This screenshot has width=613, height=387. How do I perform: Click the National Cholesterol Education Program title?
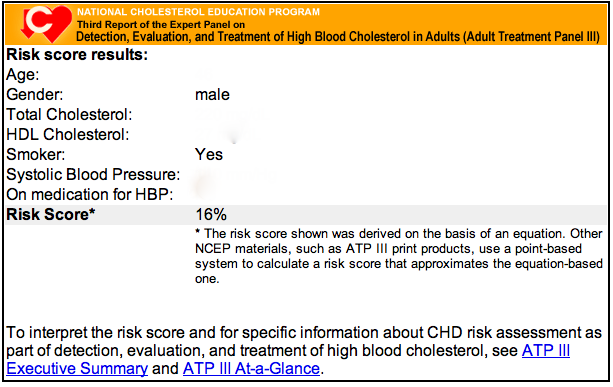coord(198,12)
